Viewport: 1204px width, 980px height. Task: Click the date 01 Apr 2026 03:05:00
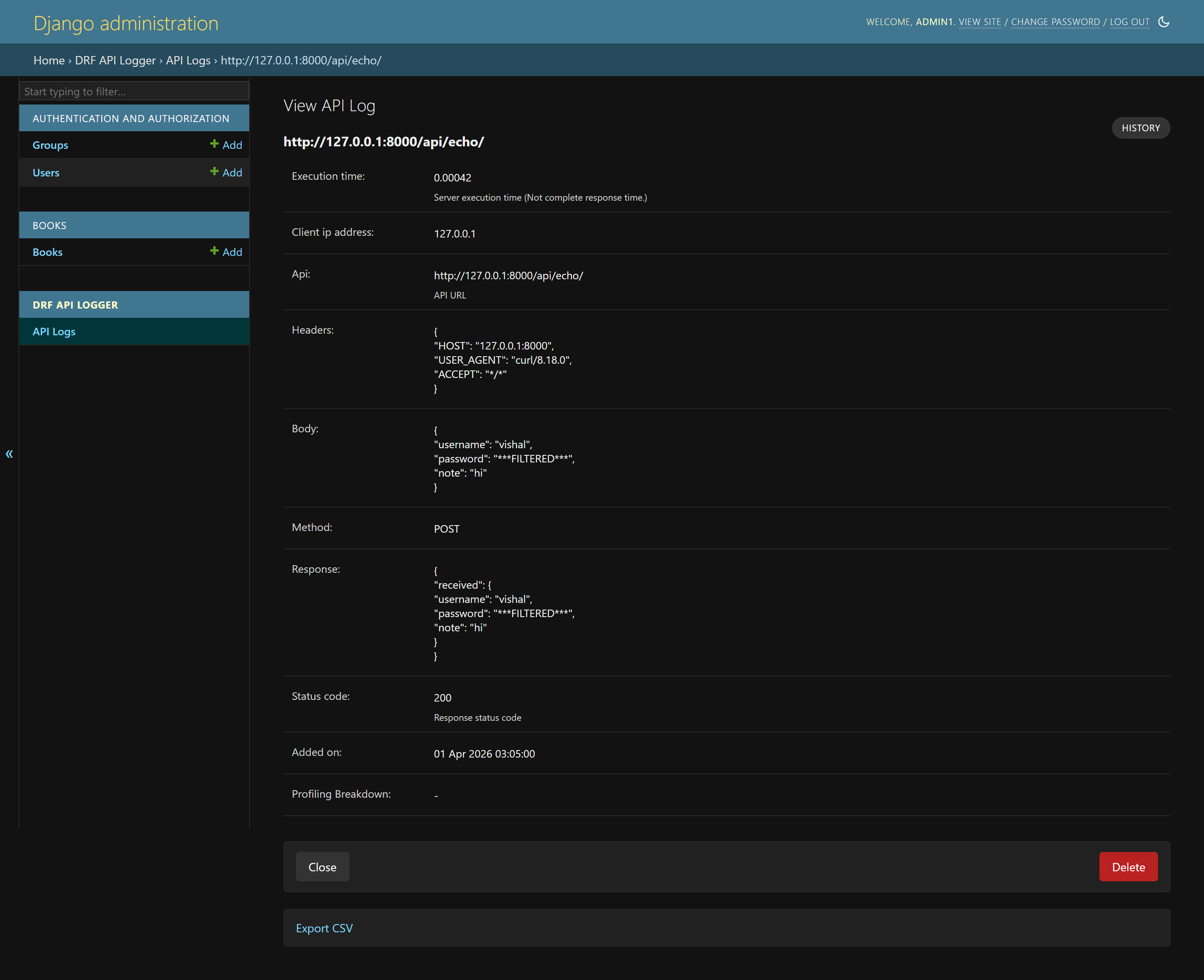pos(484,754)
